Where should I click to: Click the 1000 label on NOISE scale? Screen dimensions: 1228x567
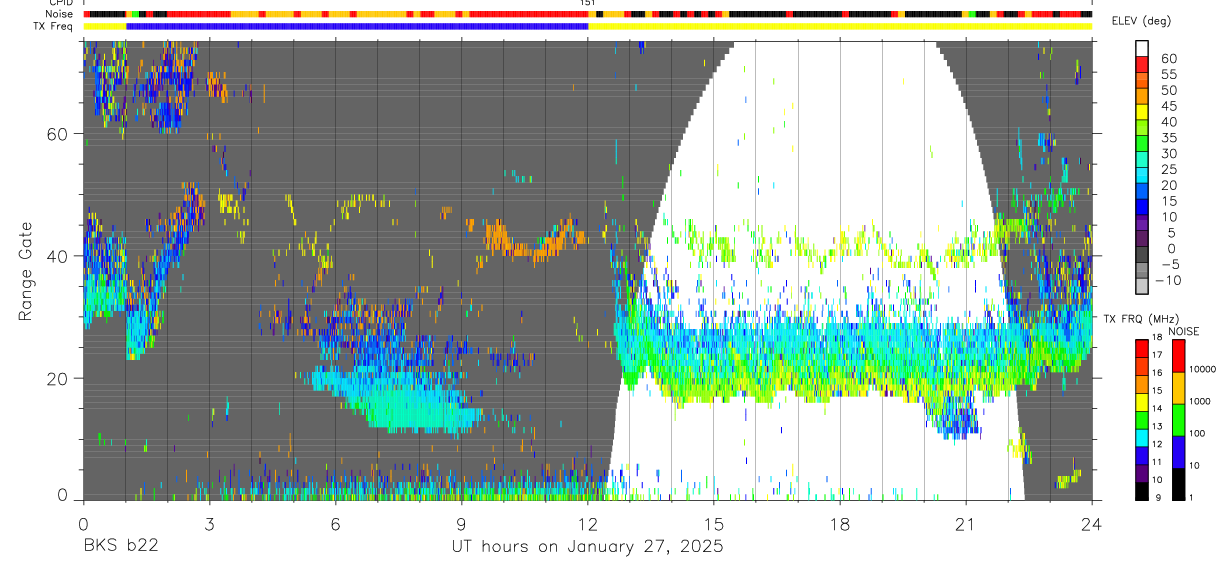pyautogui.click(x=1202, y=401)
